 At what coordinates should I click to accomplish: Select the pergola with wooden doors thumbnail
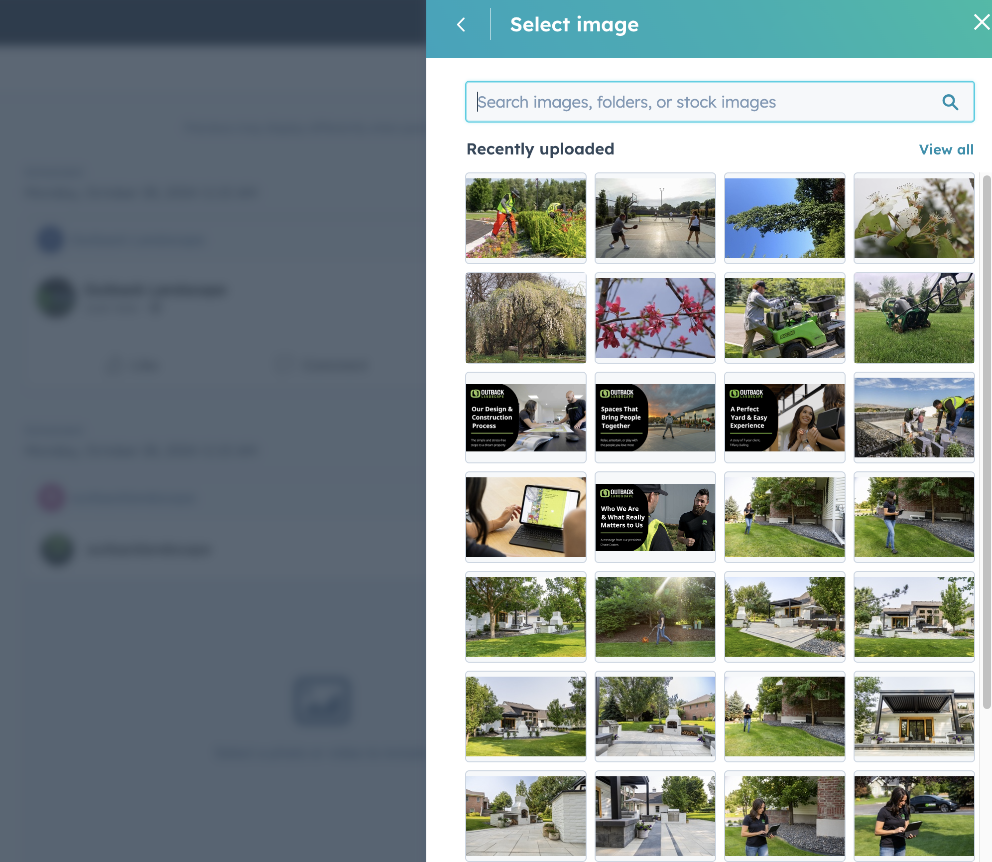(914, 716)
